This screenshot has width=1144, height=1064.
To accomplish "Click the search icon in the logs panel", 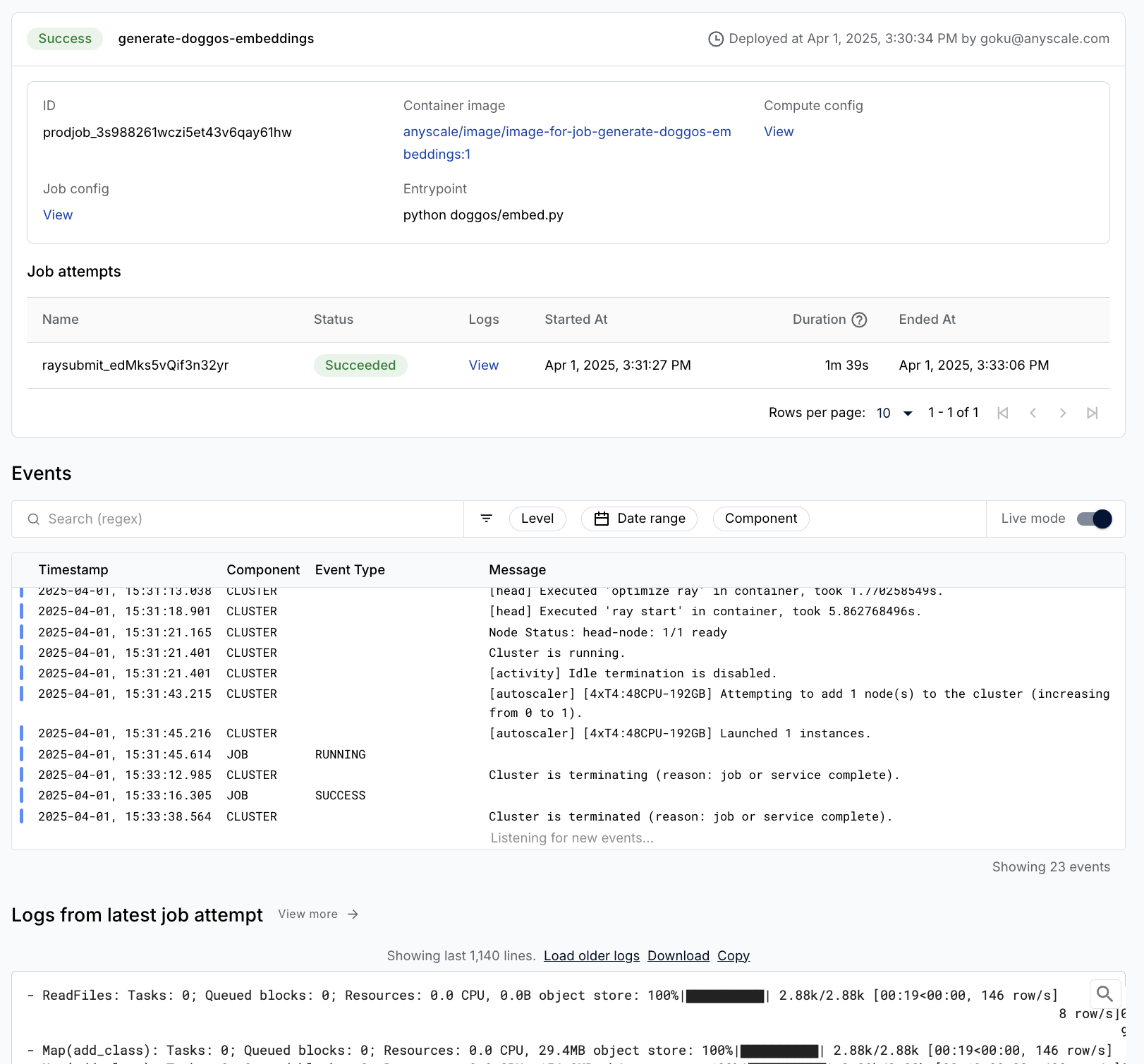I will pos(1105,994).
